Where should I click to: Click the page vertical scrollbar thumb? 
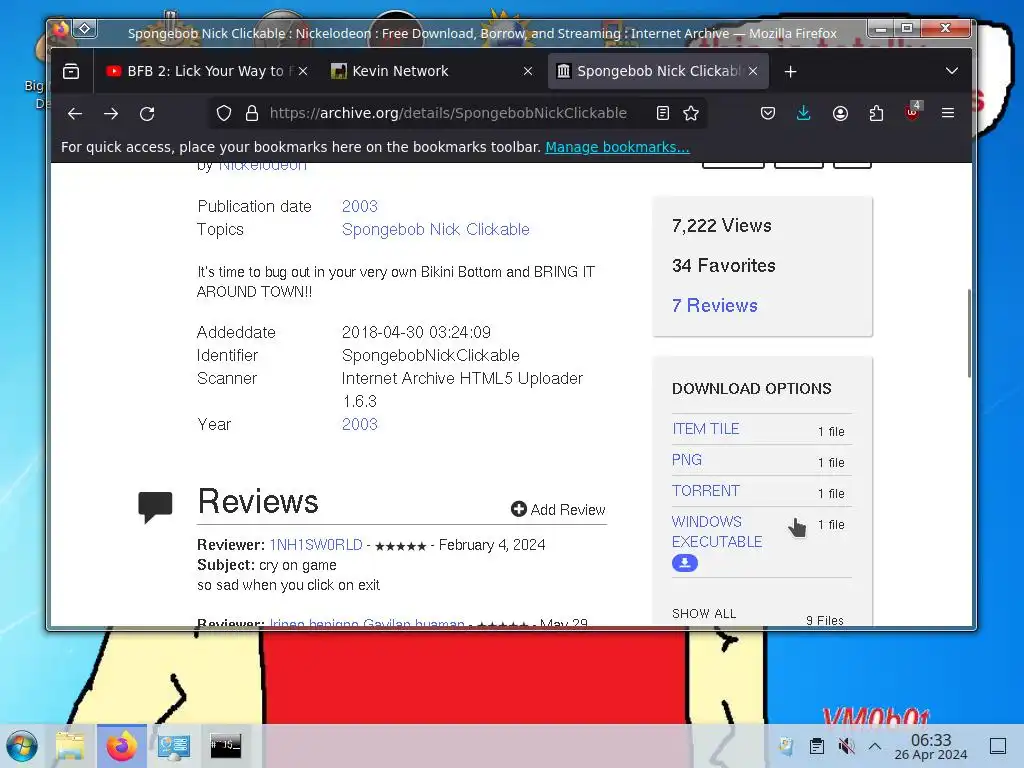[x=969, y=333]
